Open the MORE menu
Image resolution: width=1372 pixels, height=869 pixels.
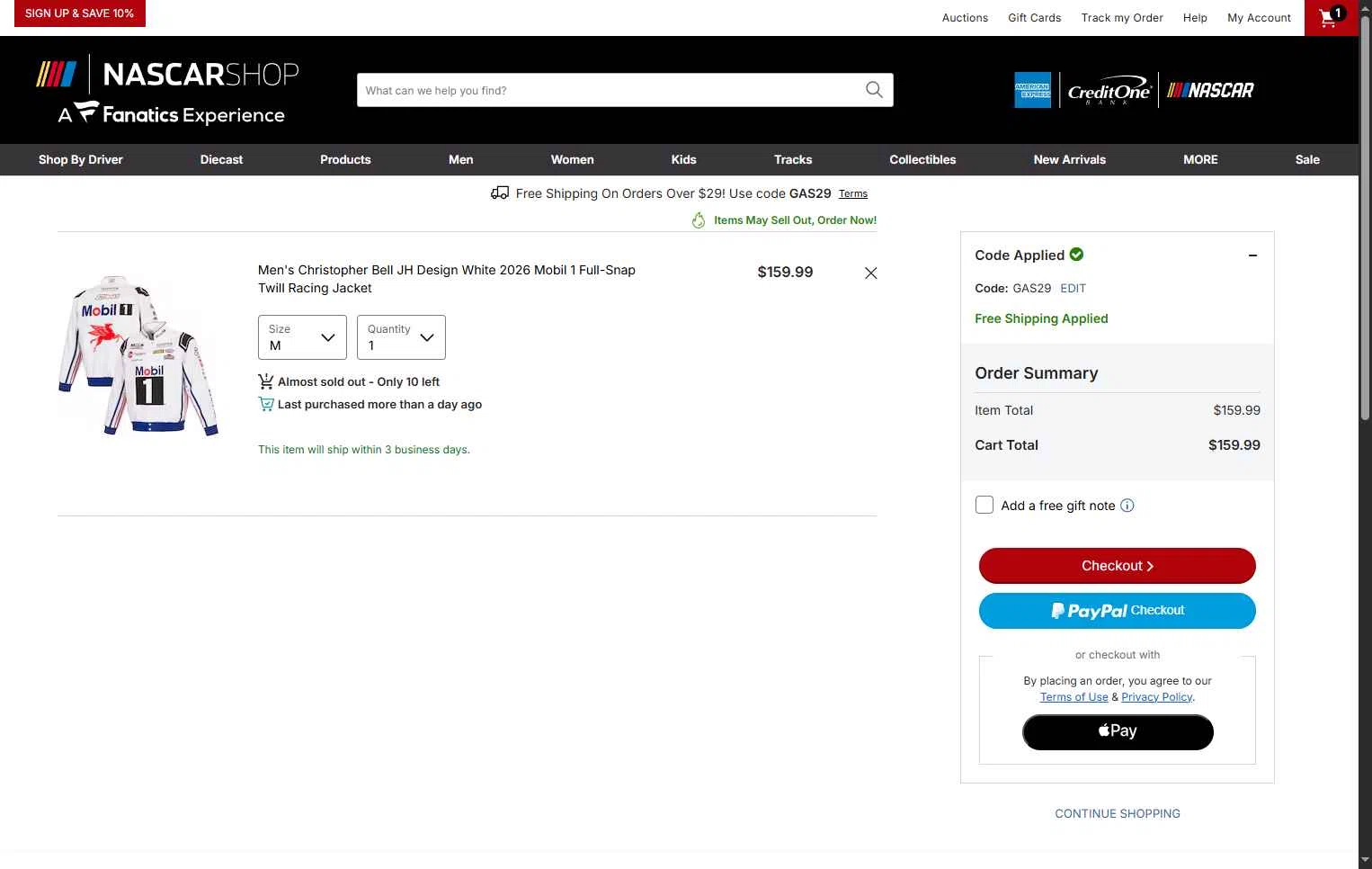(x=1200, y=160)
